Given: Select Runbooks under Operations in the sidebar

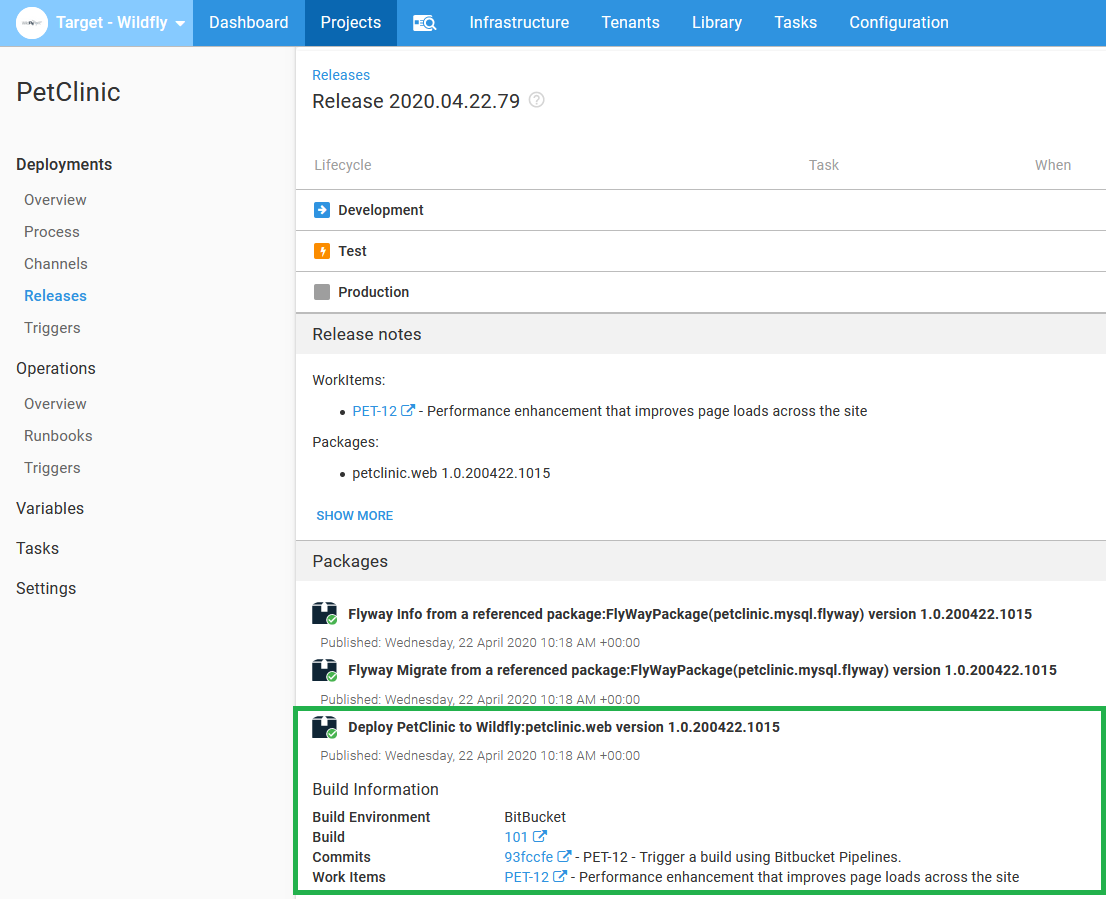Looking at the screenshot, I should tap(57, 435).
